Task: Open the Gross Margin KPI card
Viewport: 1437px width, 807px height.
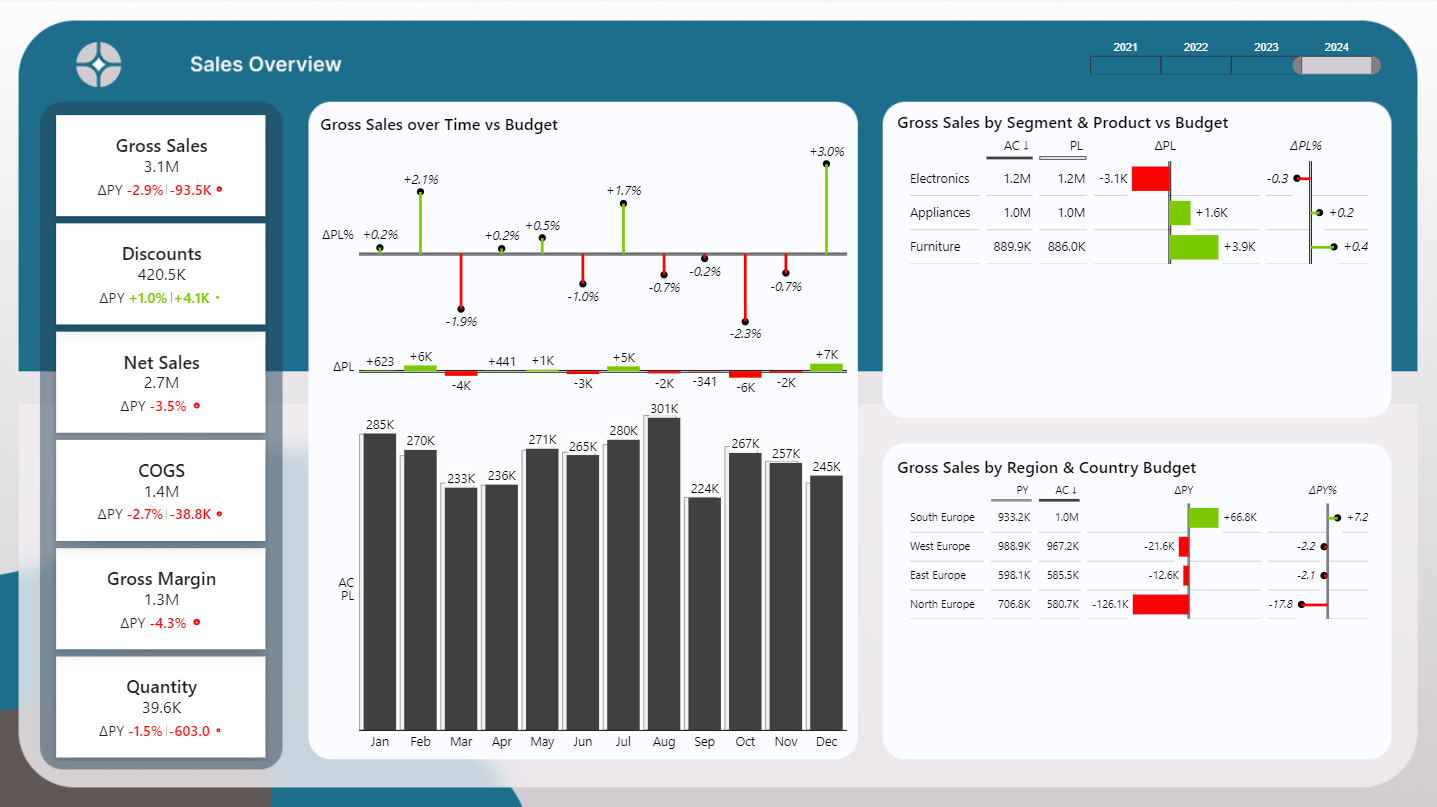Action: click(161, 598)
